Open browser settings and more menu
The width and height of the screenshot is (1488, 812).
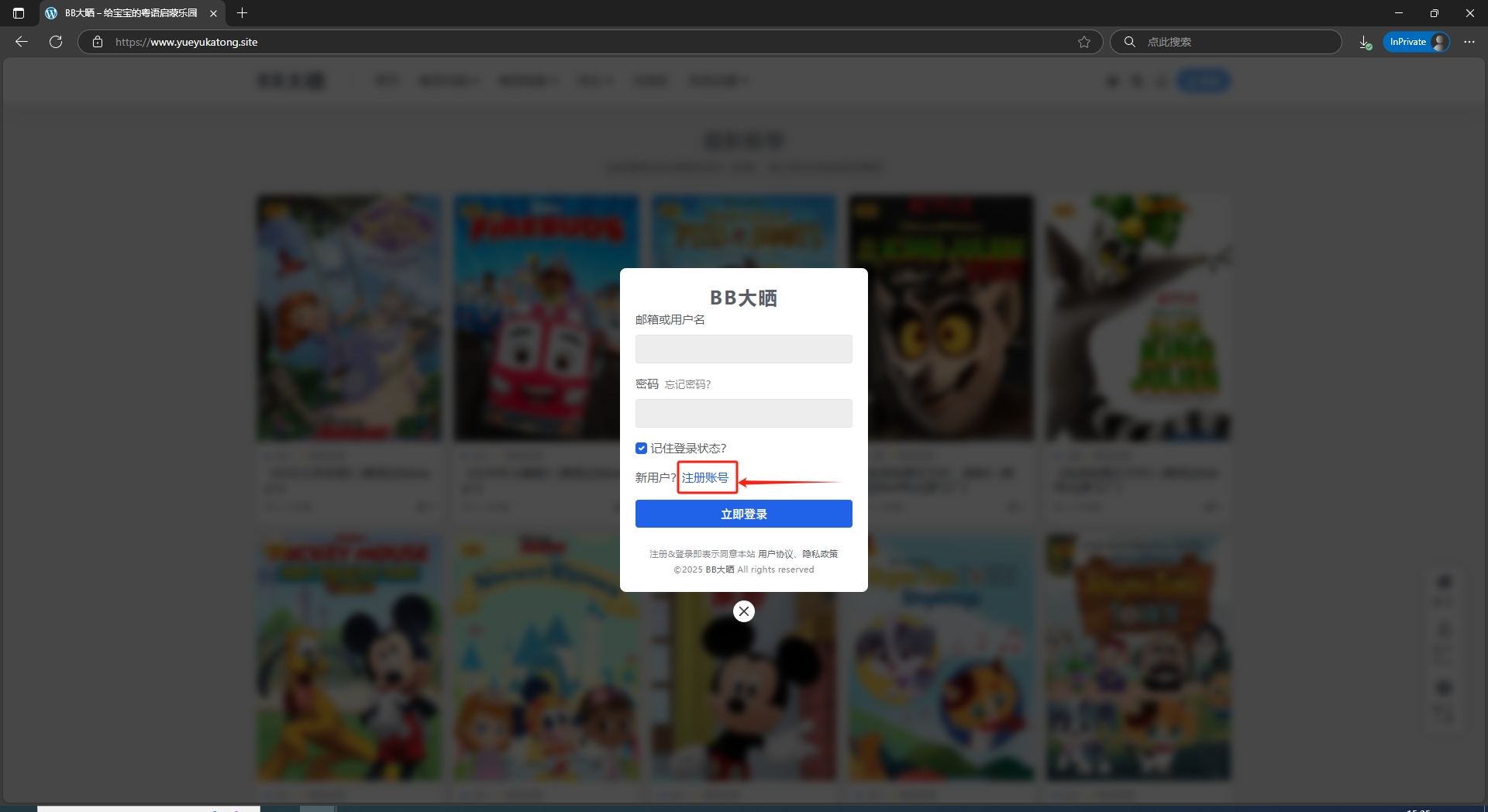1469,42
